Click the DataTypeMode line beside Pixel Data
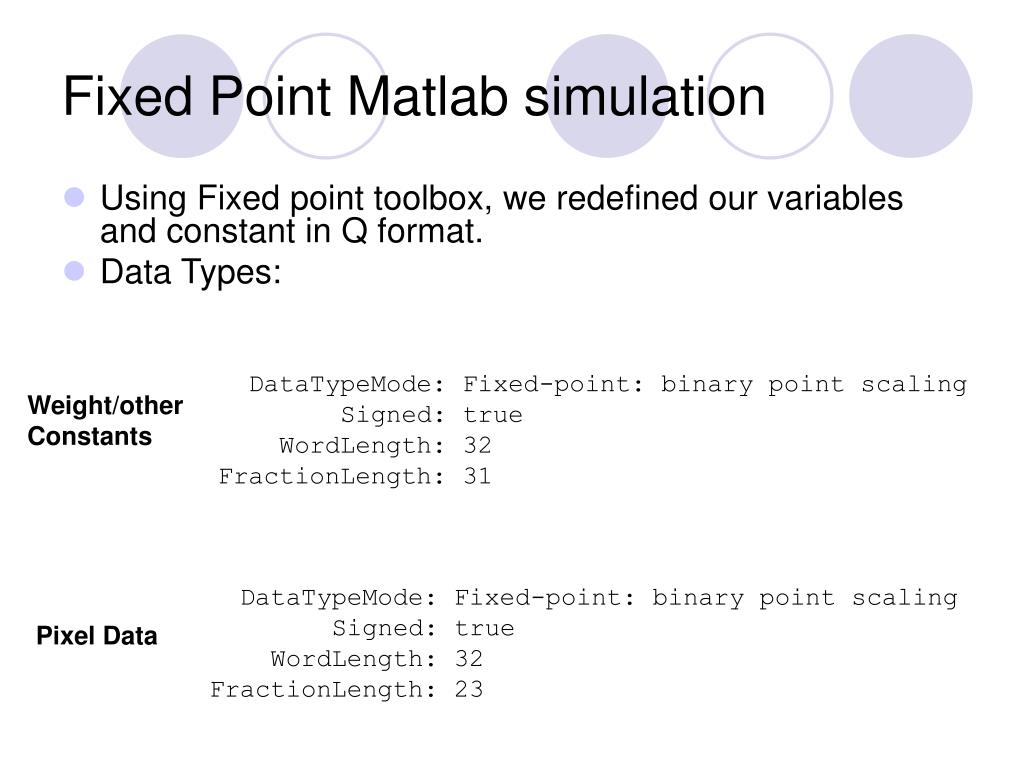 (599, 598)
